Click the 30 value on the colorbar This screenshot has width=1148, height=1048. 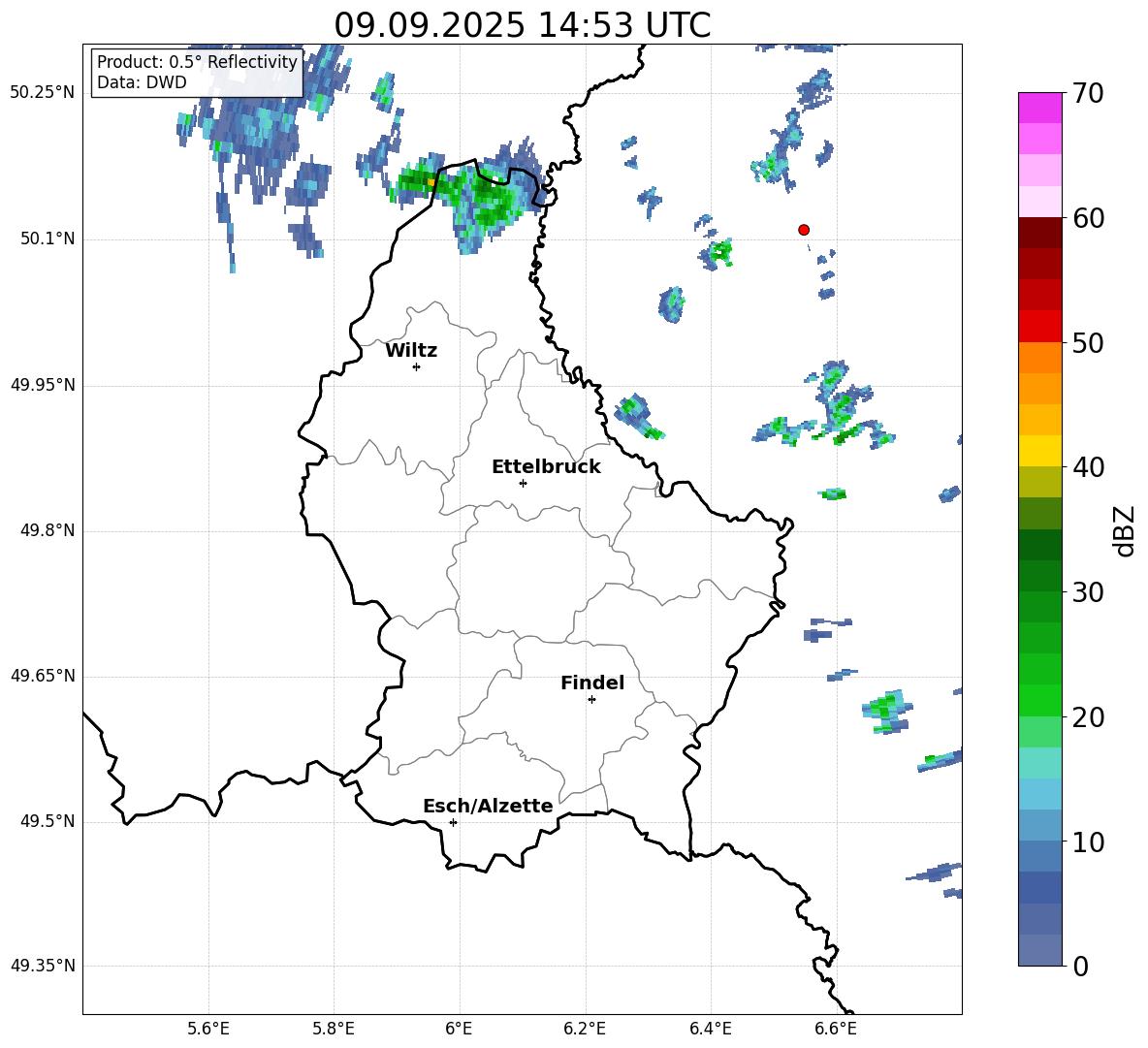(x=1088, y=592)
